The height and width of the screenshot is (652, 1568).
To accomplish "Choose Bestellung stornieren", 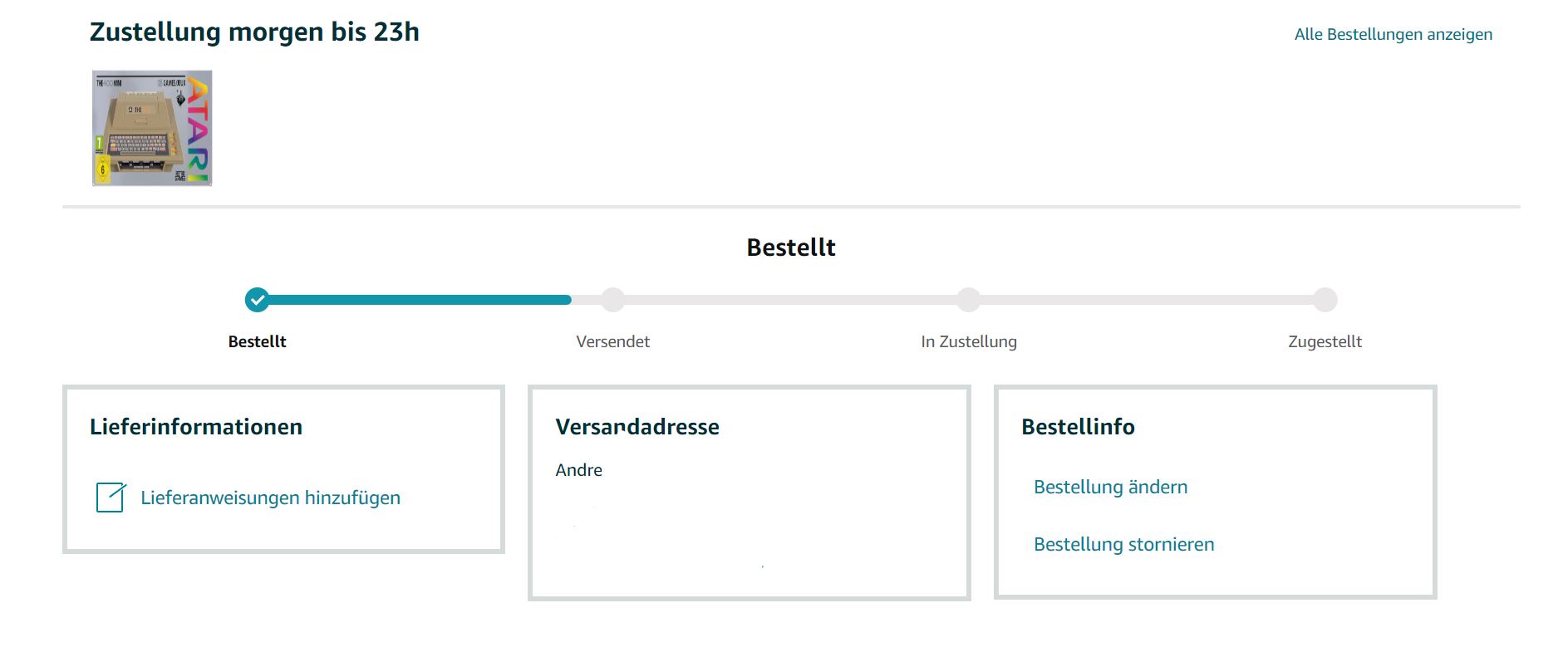I will (1123, 544).
